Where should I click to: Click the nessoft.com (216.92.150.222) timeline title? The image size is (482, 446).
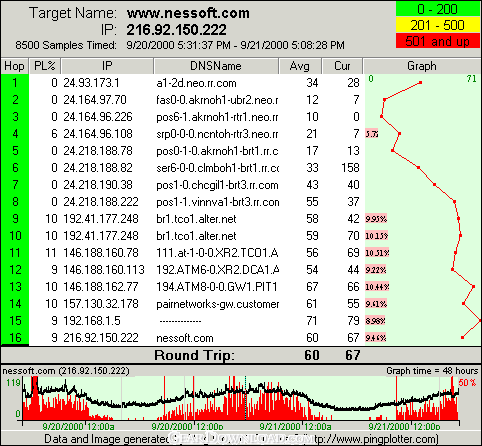(66, 371)
